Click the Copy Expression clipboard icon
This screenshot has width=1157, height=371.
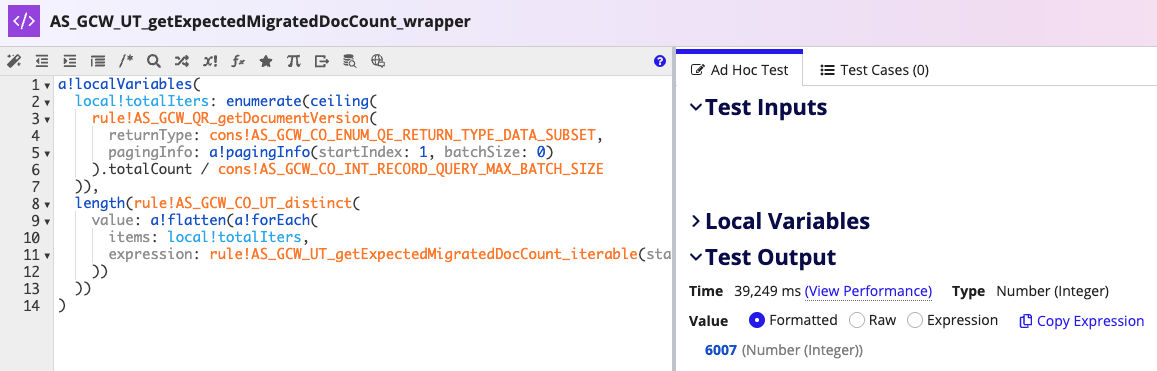coord(1026,321)
